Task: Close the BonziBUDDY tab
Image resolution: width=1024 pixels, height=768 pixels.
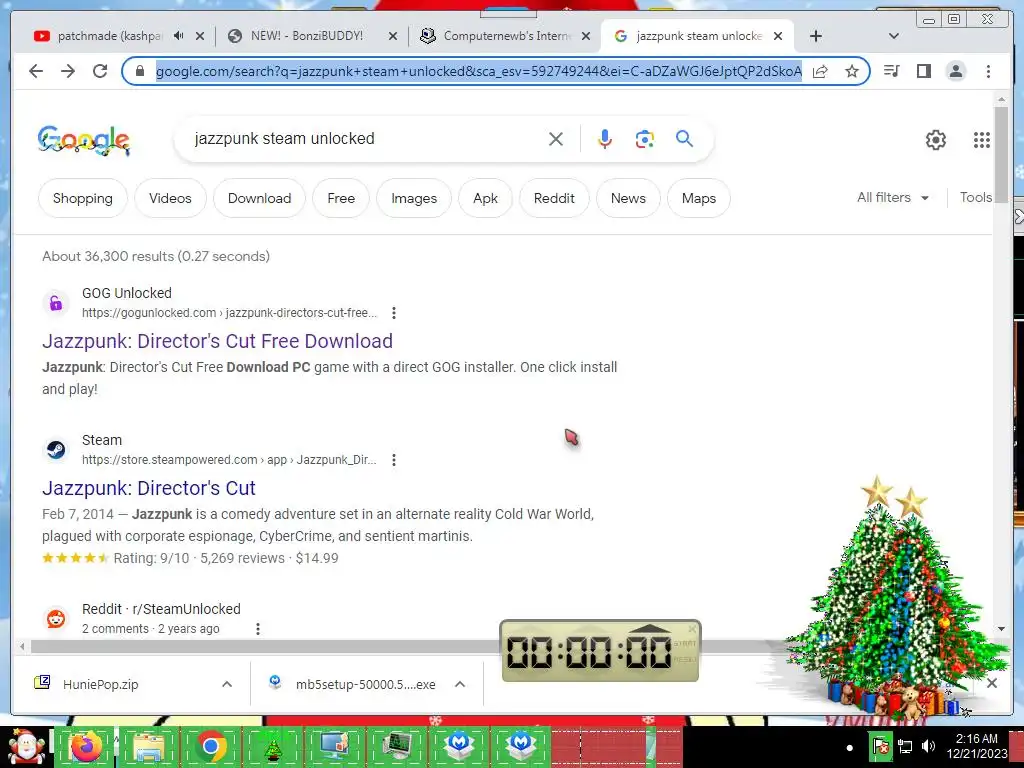Action: 392,37
